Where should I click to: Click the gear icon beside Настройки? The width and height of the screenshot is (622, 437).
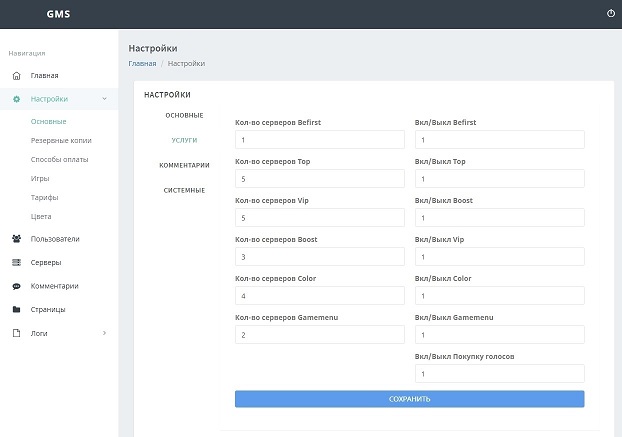click(x=16, y=99)
